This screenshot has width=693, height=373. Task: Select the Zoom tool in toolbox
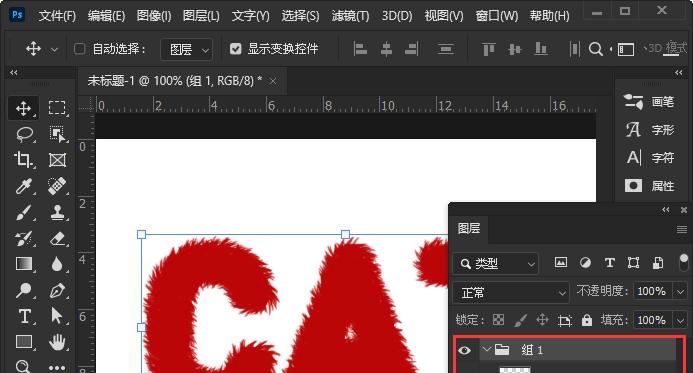point(23,366)
